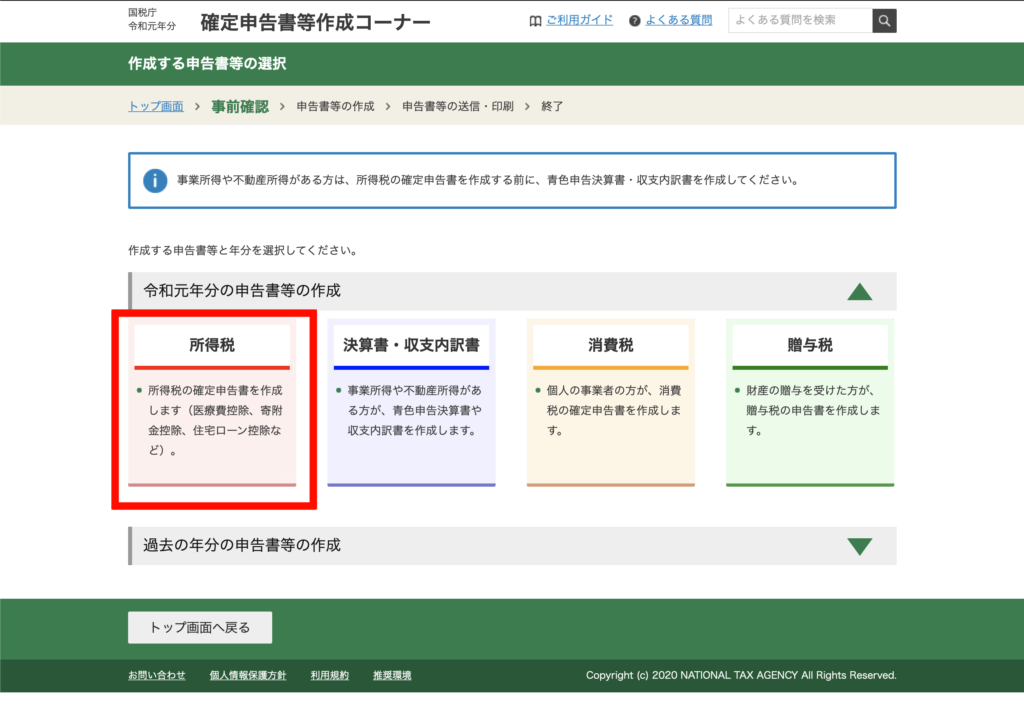Image resolution: width=1024 pixels, height=714 pixels.
Task: Select the 消費税 card
Action: (610, 404)
